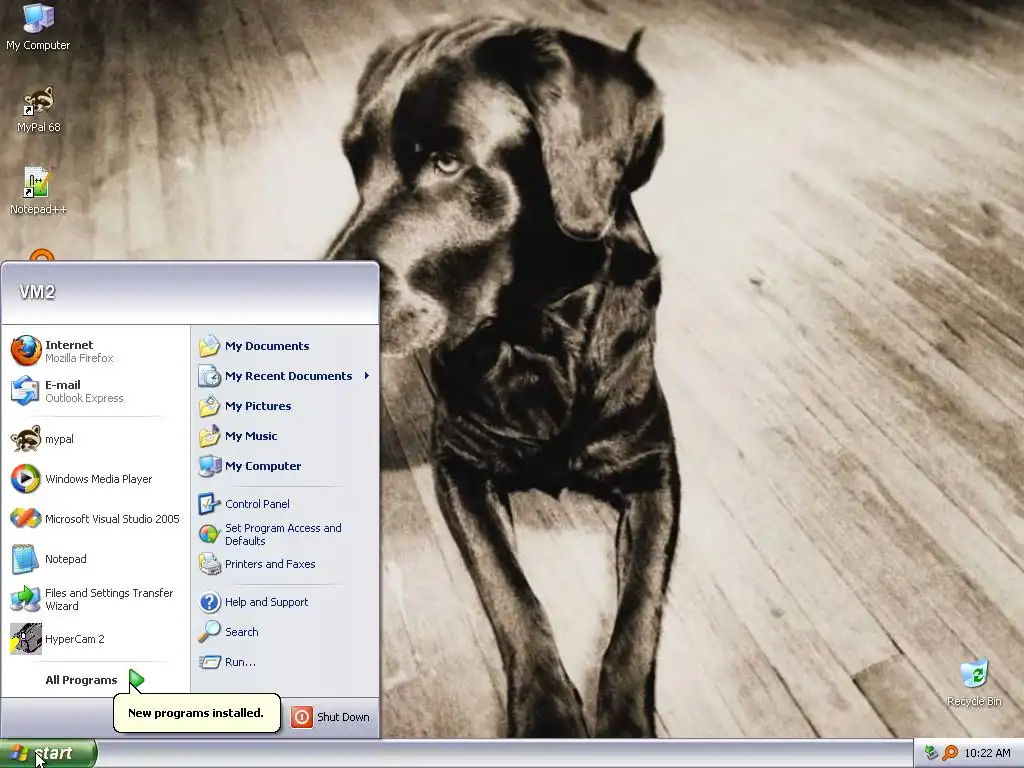The height and width of the screenshot is (768, 1024).
Task: Click the Files and Settings Transfer Wizard icon
Action: click(25, 599)
